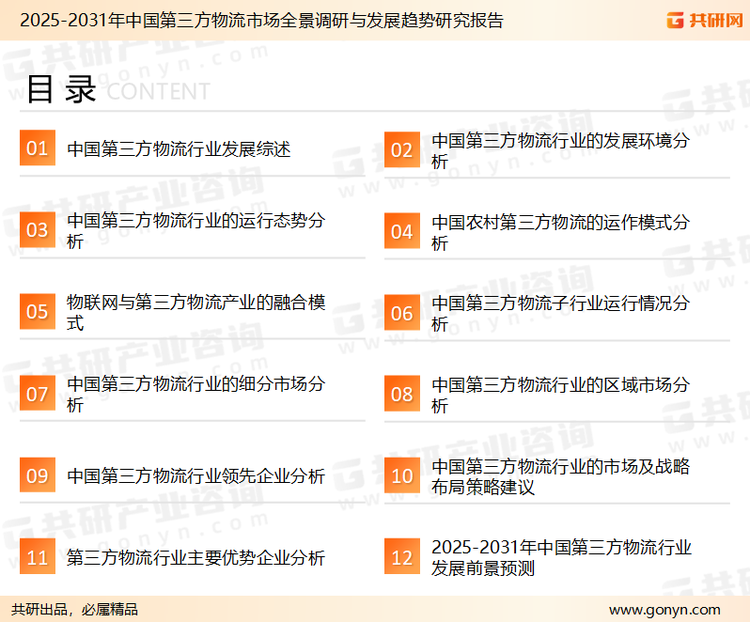Click the footer slogan 共研出品，必属精品
Viewport: 750px width, 622px height.
coord(75,609)
